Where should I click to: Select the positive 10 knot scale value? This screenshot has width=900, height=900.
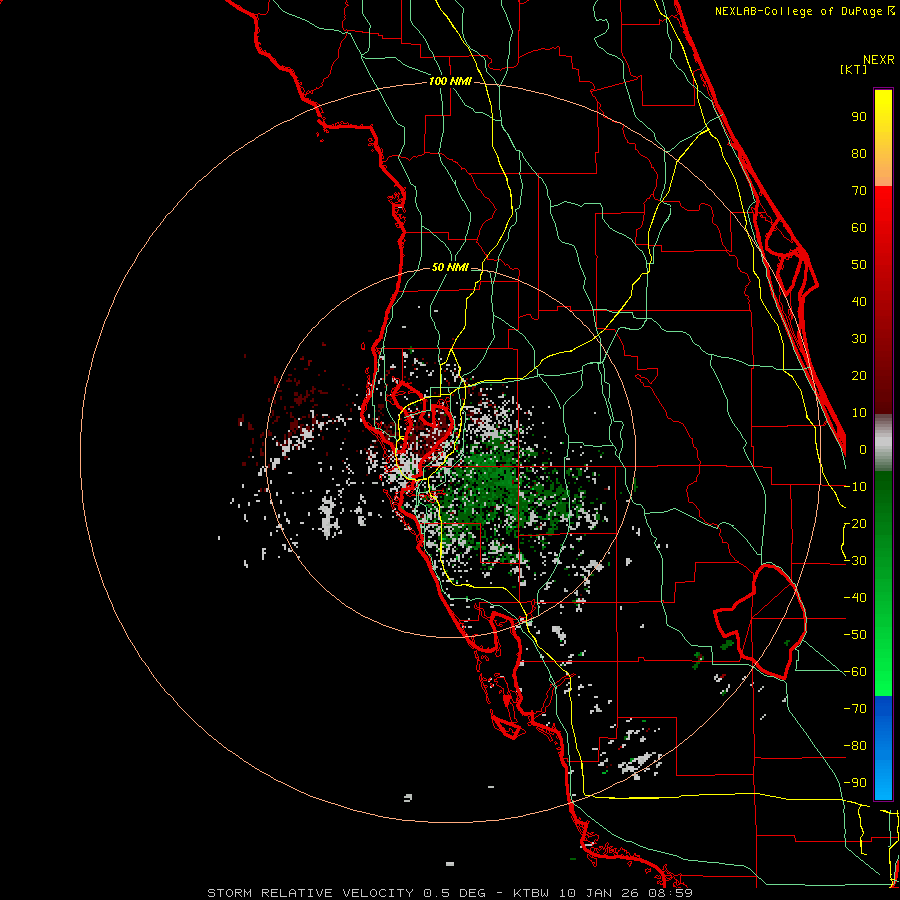[x=859, y=413]
